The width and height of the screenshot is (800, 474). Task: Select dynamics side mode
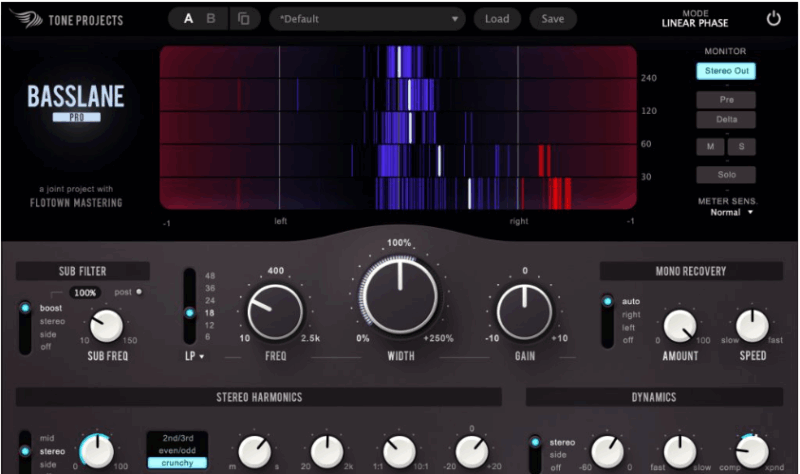point(558,455)
